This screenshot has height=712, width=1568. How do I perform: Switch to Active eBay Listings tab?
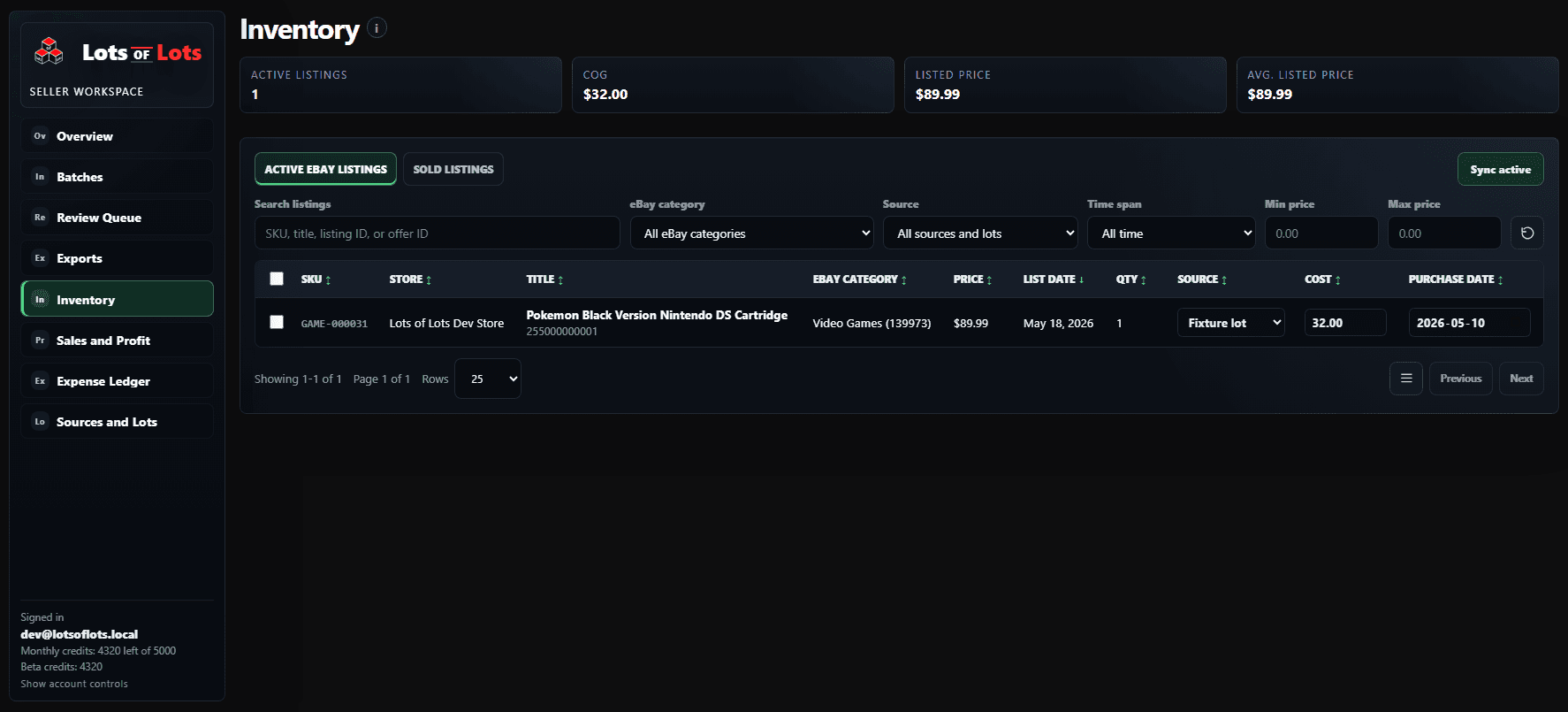click(x=325, y=169)
